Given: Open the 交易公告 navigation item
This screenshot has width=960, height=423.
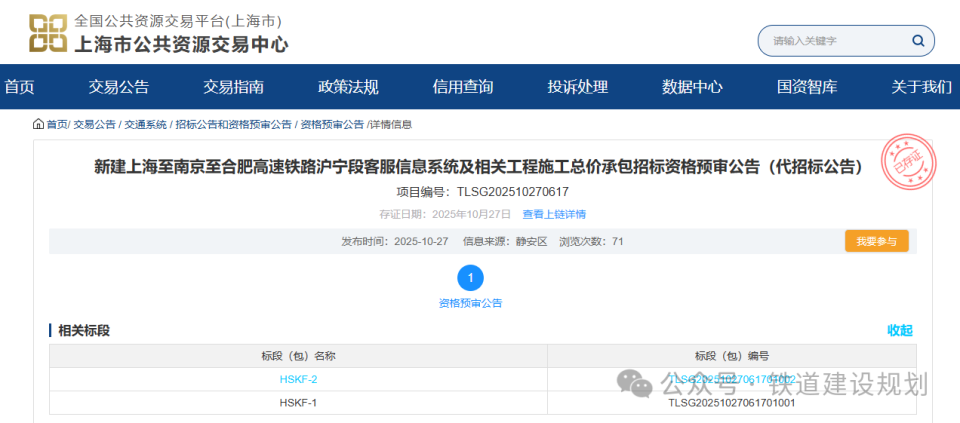Looking at the screenshot, I should (119, 87).
